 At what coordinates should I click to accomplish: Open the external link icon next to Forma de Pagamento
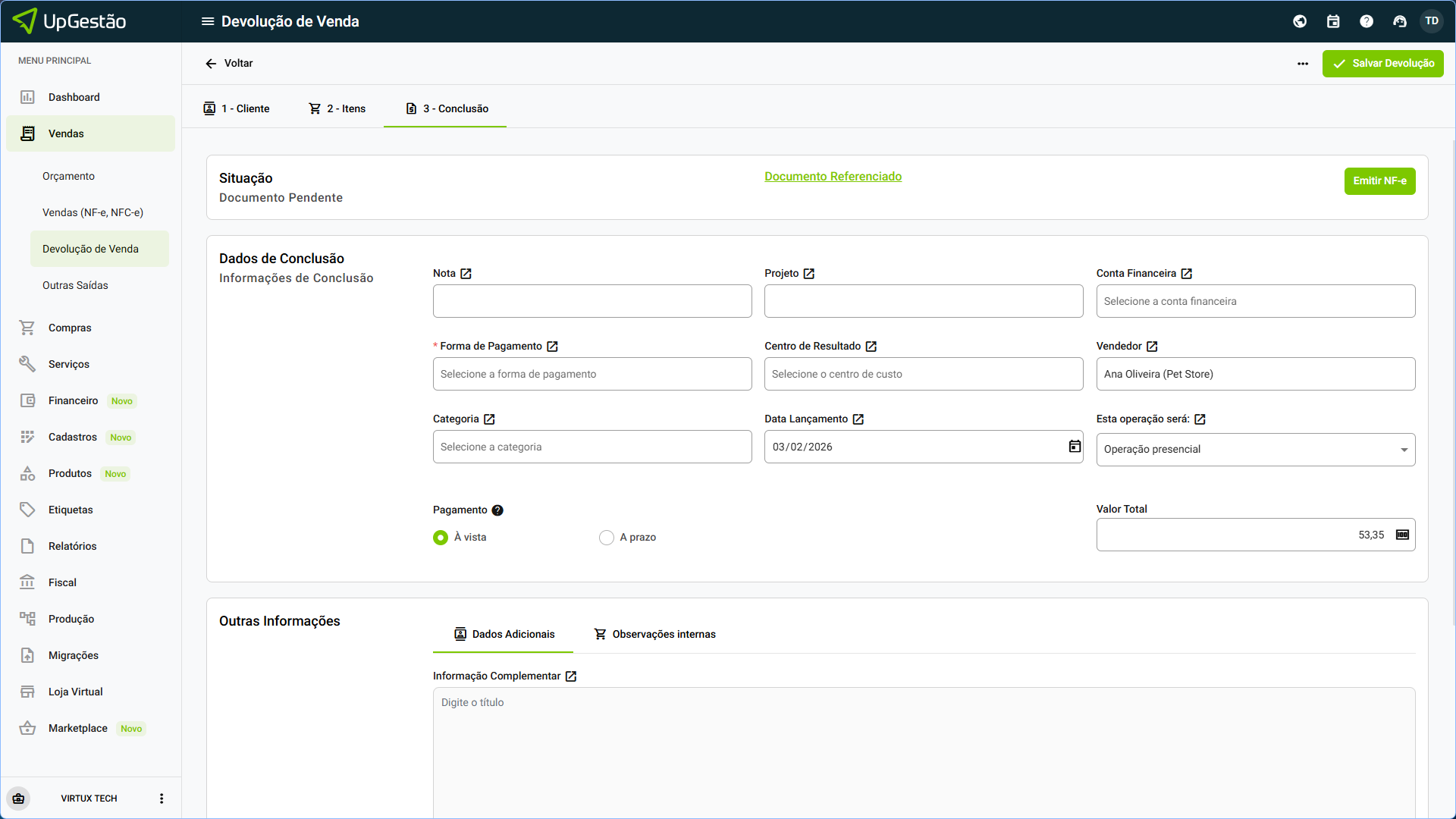coord(552,347)
